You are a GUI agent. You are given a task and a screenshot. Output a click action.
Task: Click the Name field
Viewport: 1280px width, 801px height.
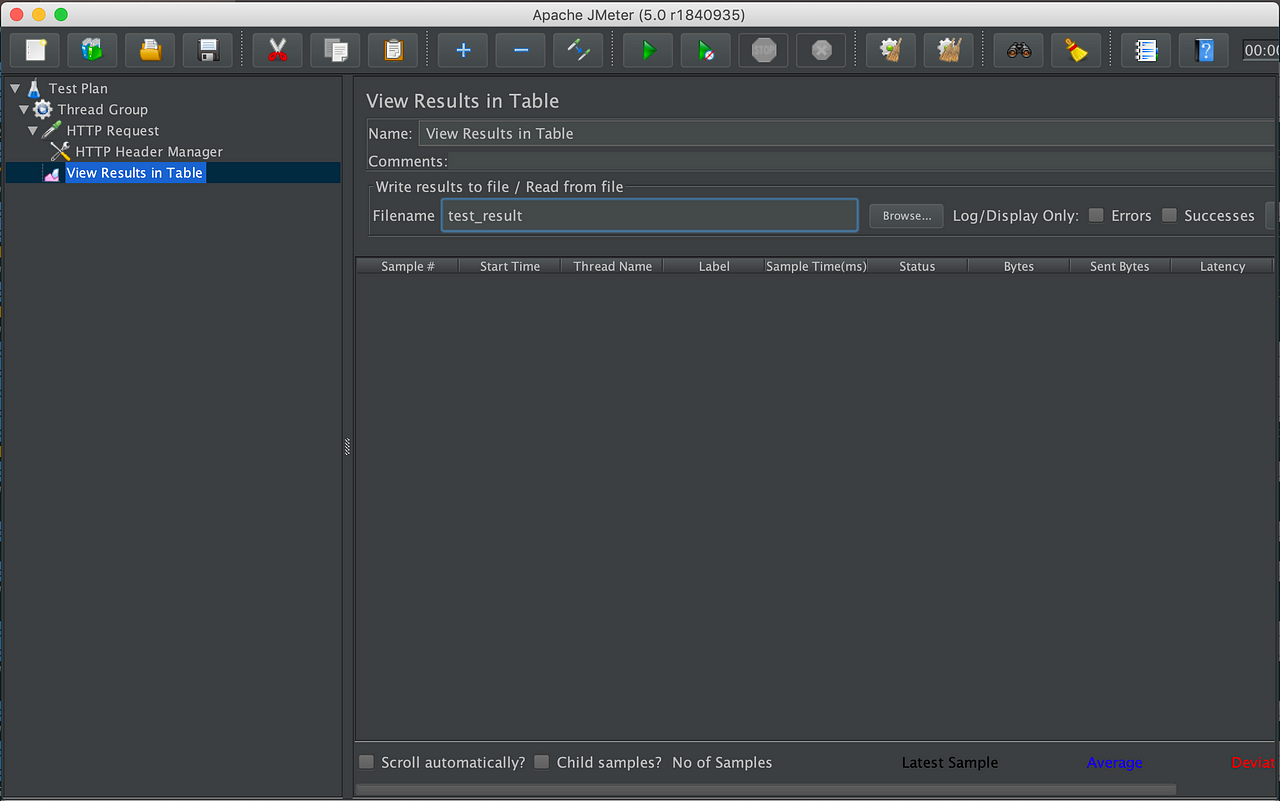(847, 133)
